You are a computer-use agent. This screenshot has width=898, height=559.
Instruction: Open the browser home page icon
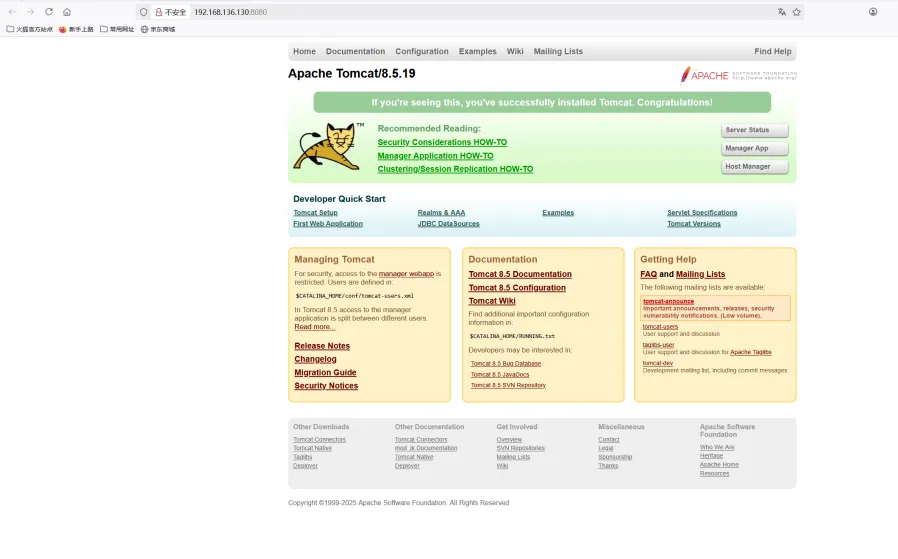67,12
